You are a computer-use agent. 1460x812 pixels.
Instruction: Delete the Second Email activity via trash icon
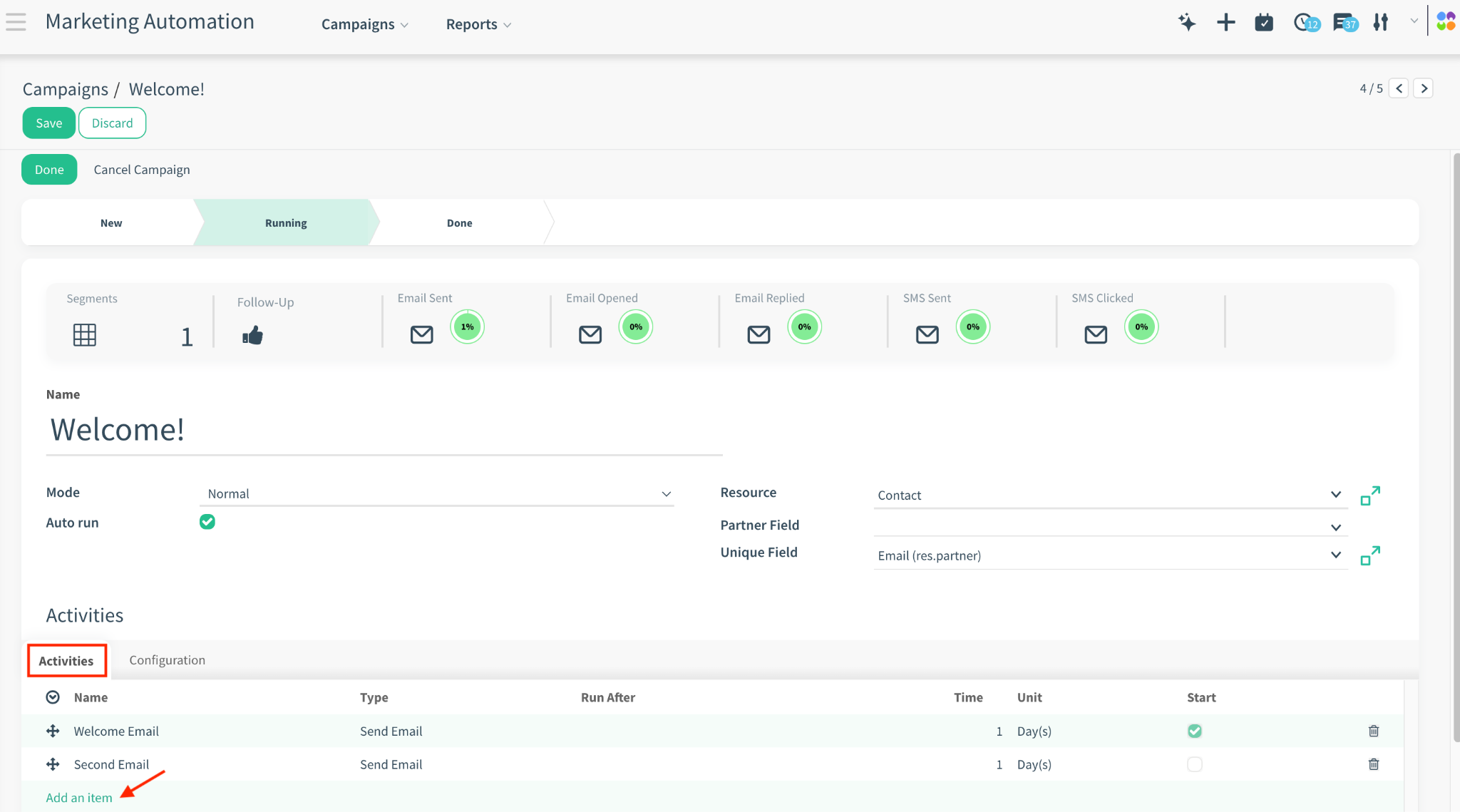[x=1373, y=764]
